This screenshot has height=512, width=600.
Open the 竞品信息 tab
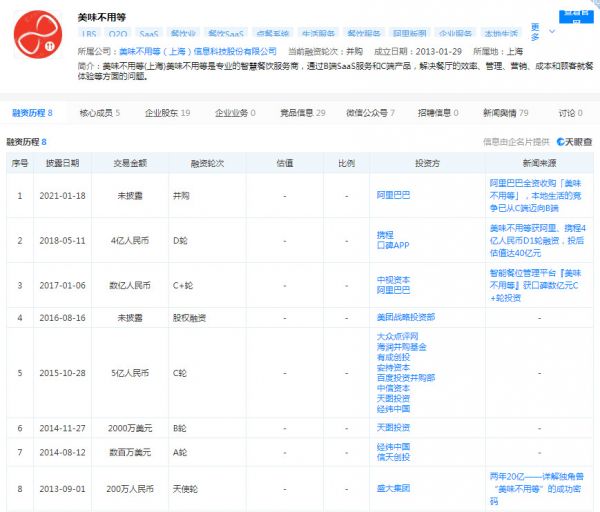pos(306,114)
